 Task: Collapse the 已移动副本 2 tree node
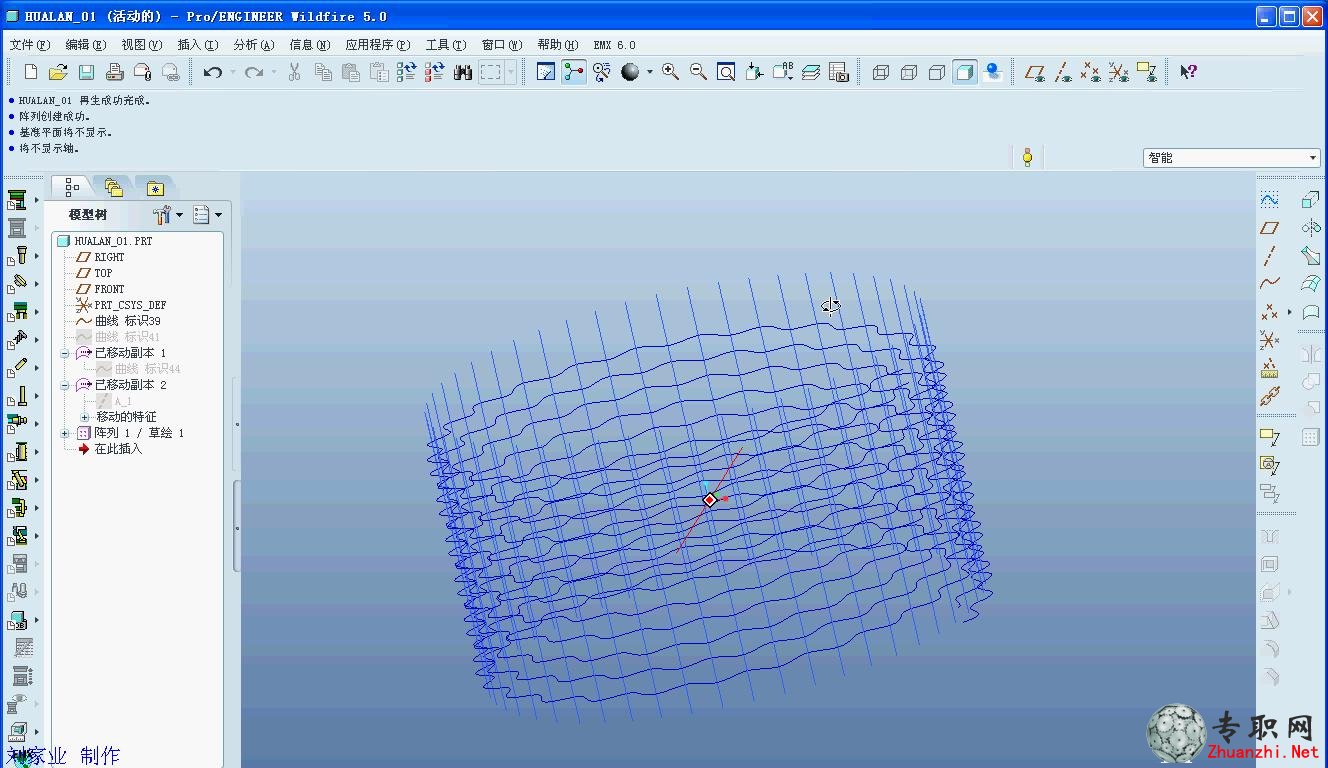(x=65, y=385)
